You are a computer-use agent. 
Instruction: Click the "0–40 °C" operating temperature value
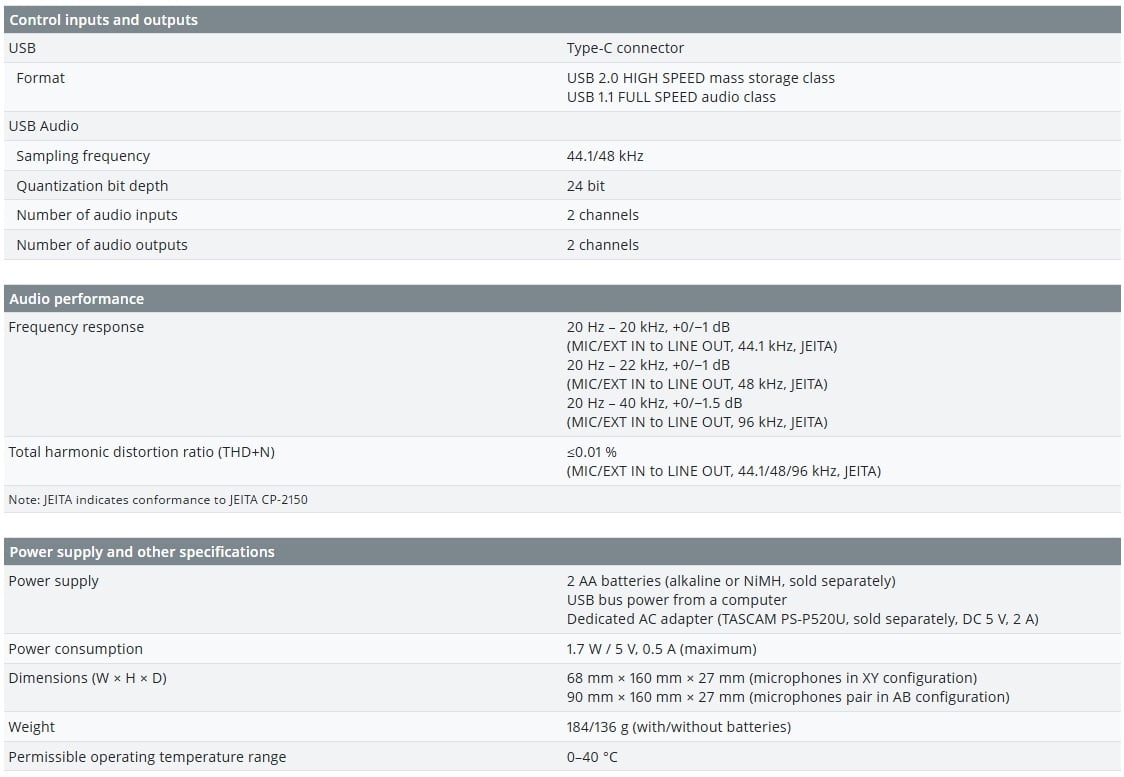coord(592,757)
